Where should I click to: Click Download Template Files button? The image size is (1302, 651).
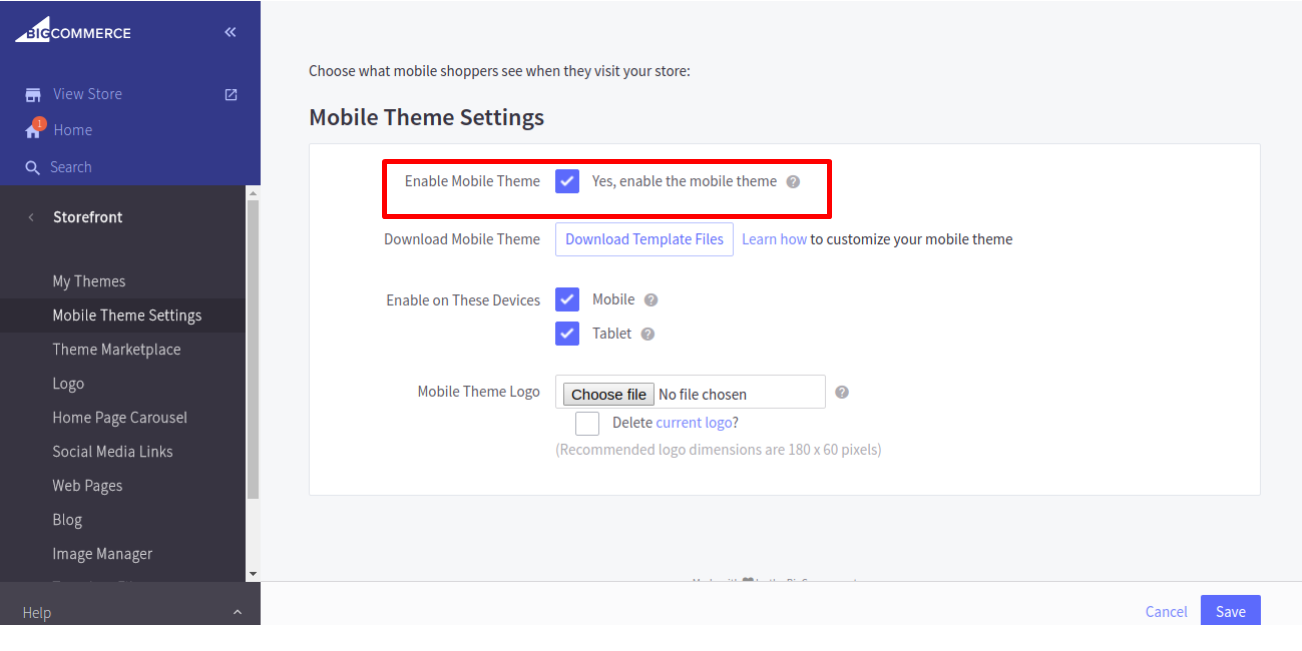pos(644,239)
